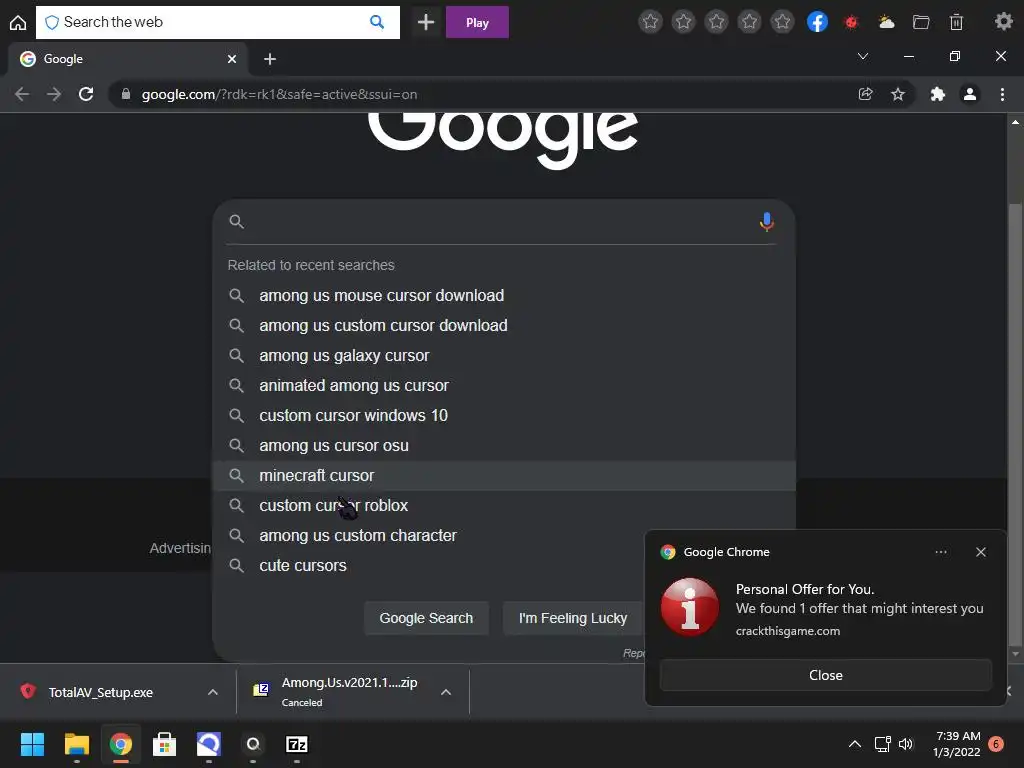This screenshot has height=768, width=1024.
Task: Open the TotalAV_Setup.exe download
Action: click(x=101, y=692)
